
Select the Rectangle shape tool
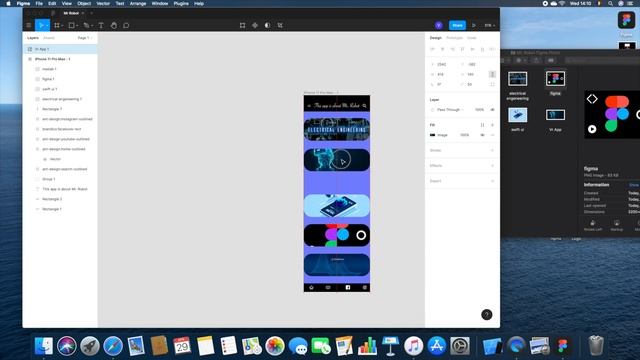(71, 25)
